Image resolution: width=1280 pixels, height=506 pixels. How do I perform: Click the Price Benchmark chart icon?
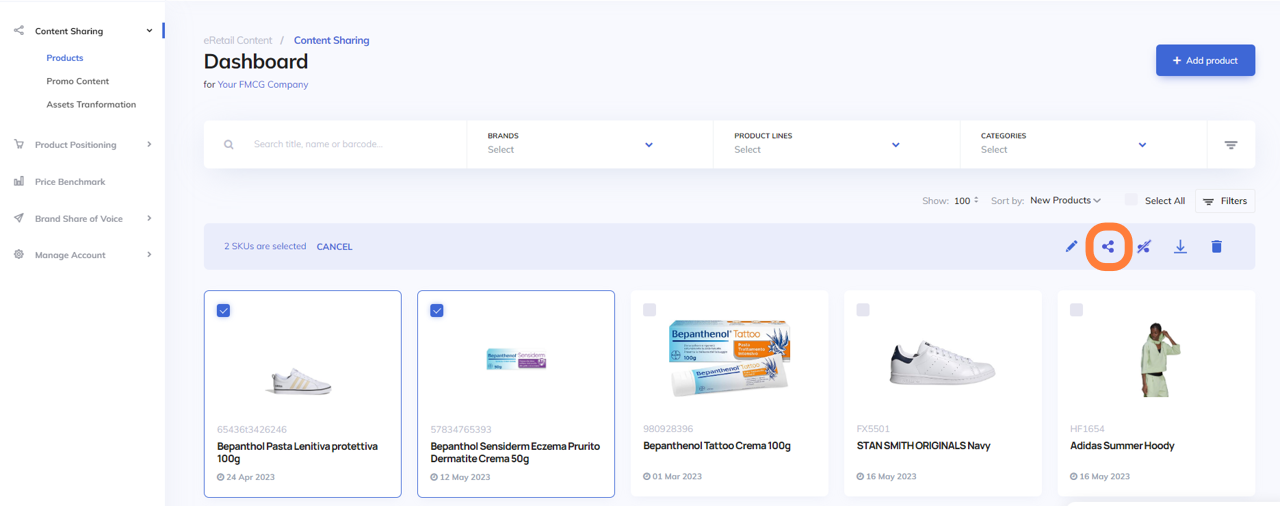coord(18,181)
